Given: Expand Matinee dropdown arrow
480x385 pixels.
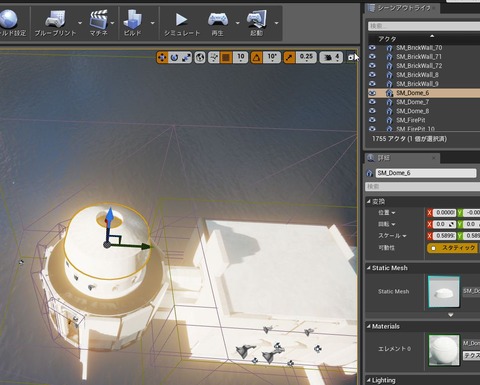Looking at the screenshot, I should 113,23.
